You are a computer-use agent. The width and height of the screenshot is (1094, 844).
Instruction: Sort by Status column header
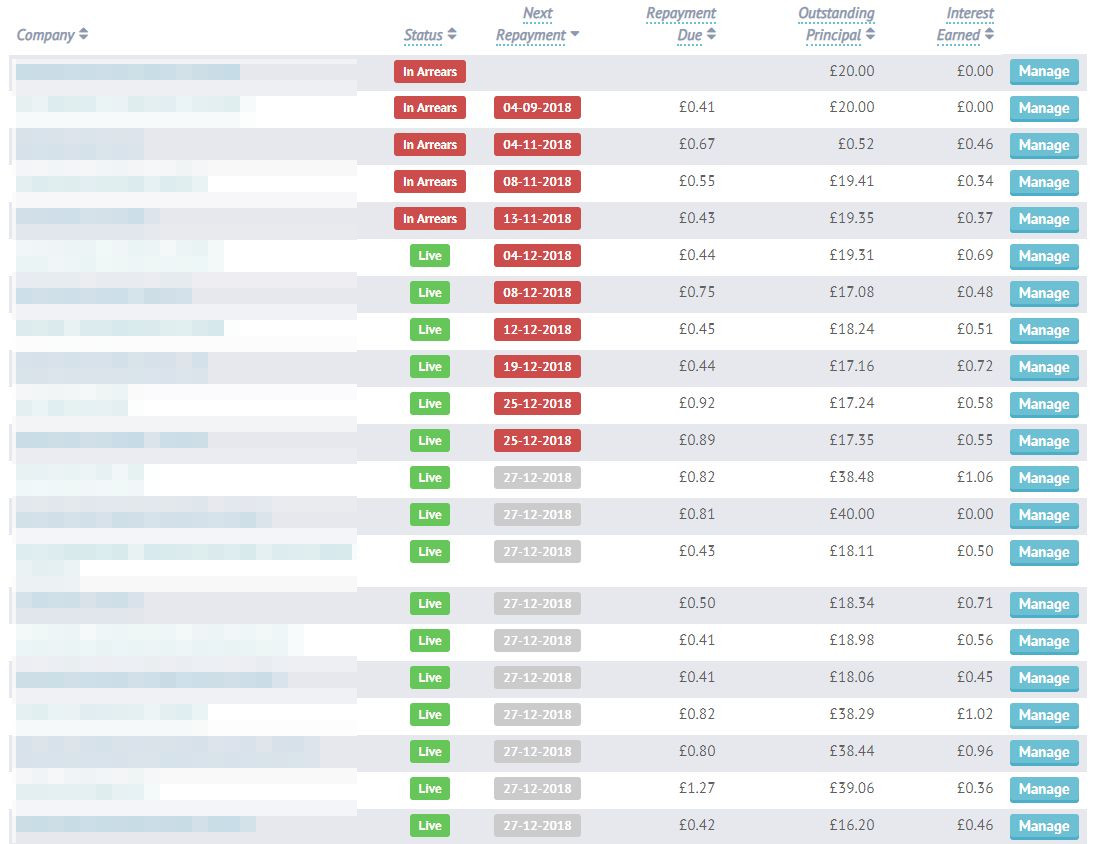pyautogui.click(x=424, y=35)
